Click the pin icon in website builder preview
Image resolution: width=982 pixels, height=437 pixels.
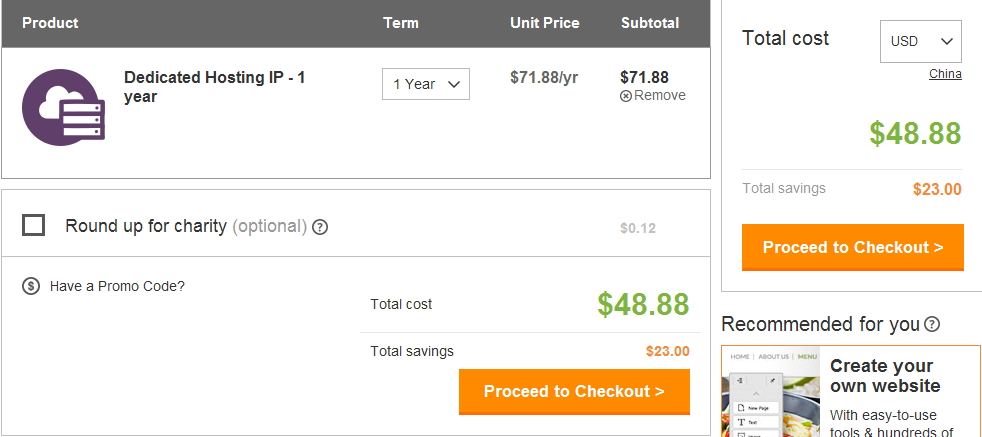(772, 381)
